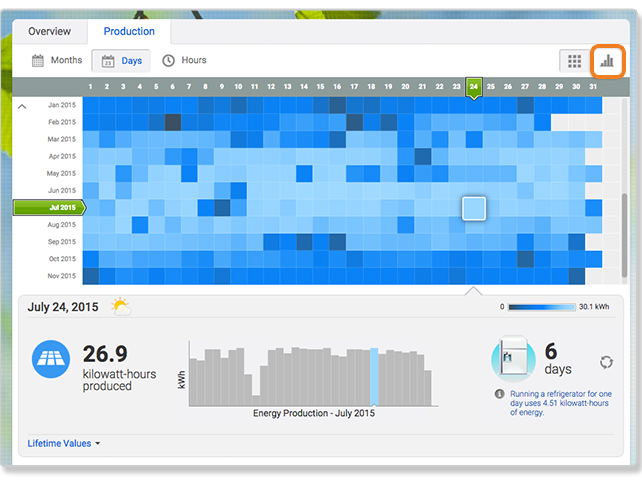This screenshot has height=480, width=642.
Task: Click the lowest bar in July production chart
Action: coord(256,401)
